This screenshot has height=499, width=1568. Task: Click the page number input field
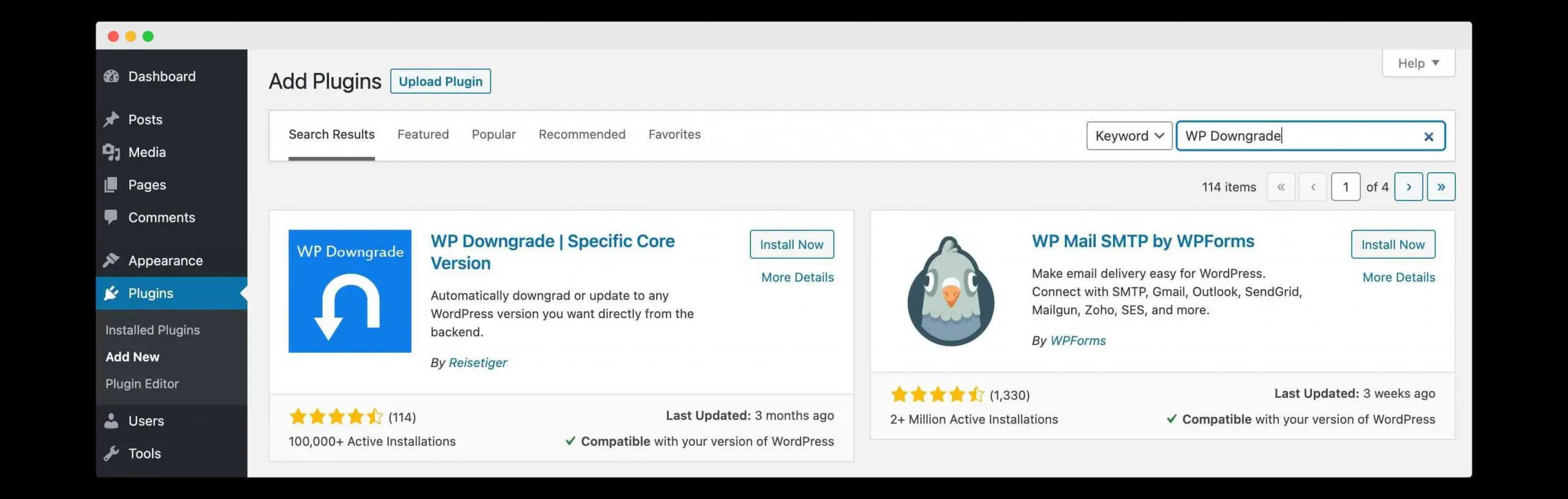[x=1346, y=186]
